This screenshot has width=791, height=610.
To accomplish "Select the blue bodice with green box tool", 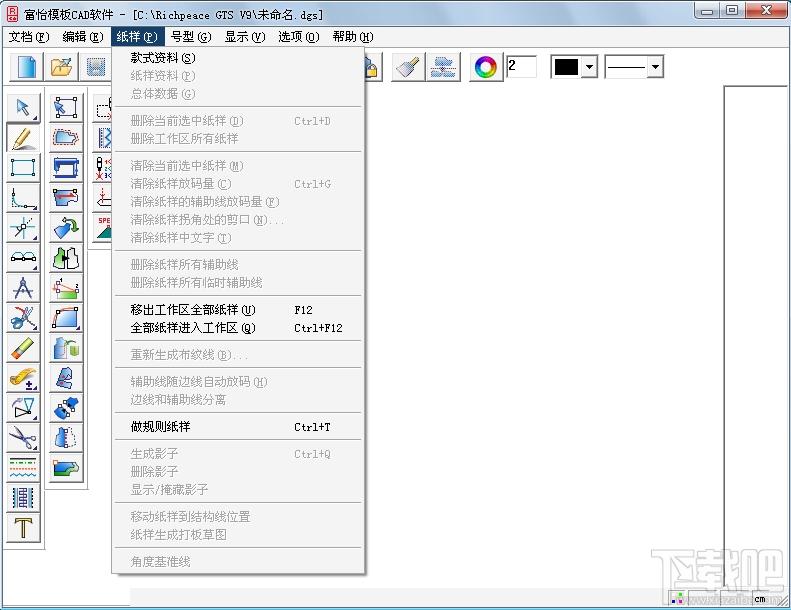I will tap(66, 348).
